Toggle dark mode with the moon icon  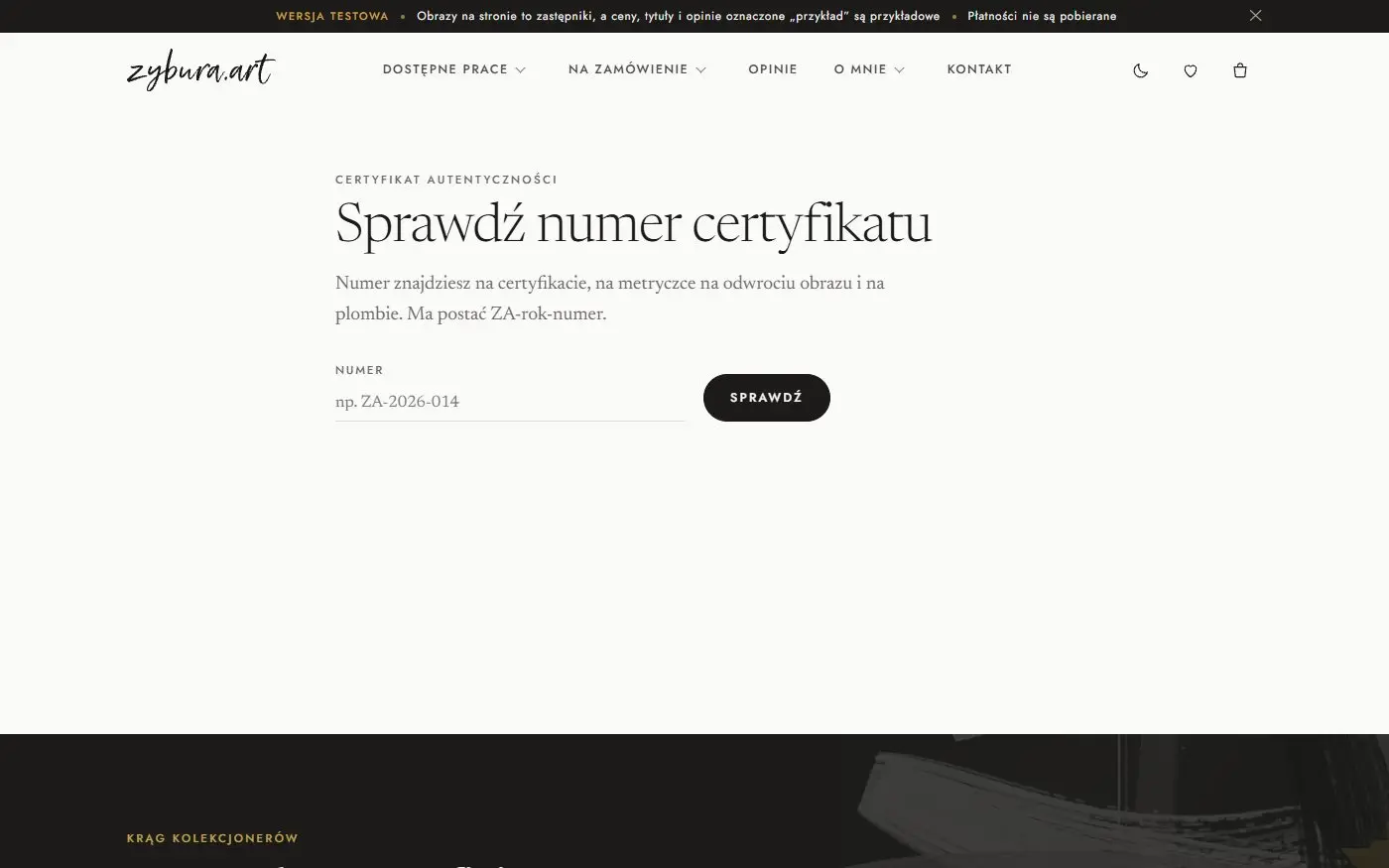pos(1141,70)
